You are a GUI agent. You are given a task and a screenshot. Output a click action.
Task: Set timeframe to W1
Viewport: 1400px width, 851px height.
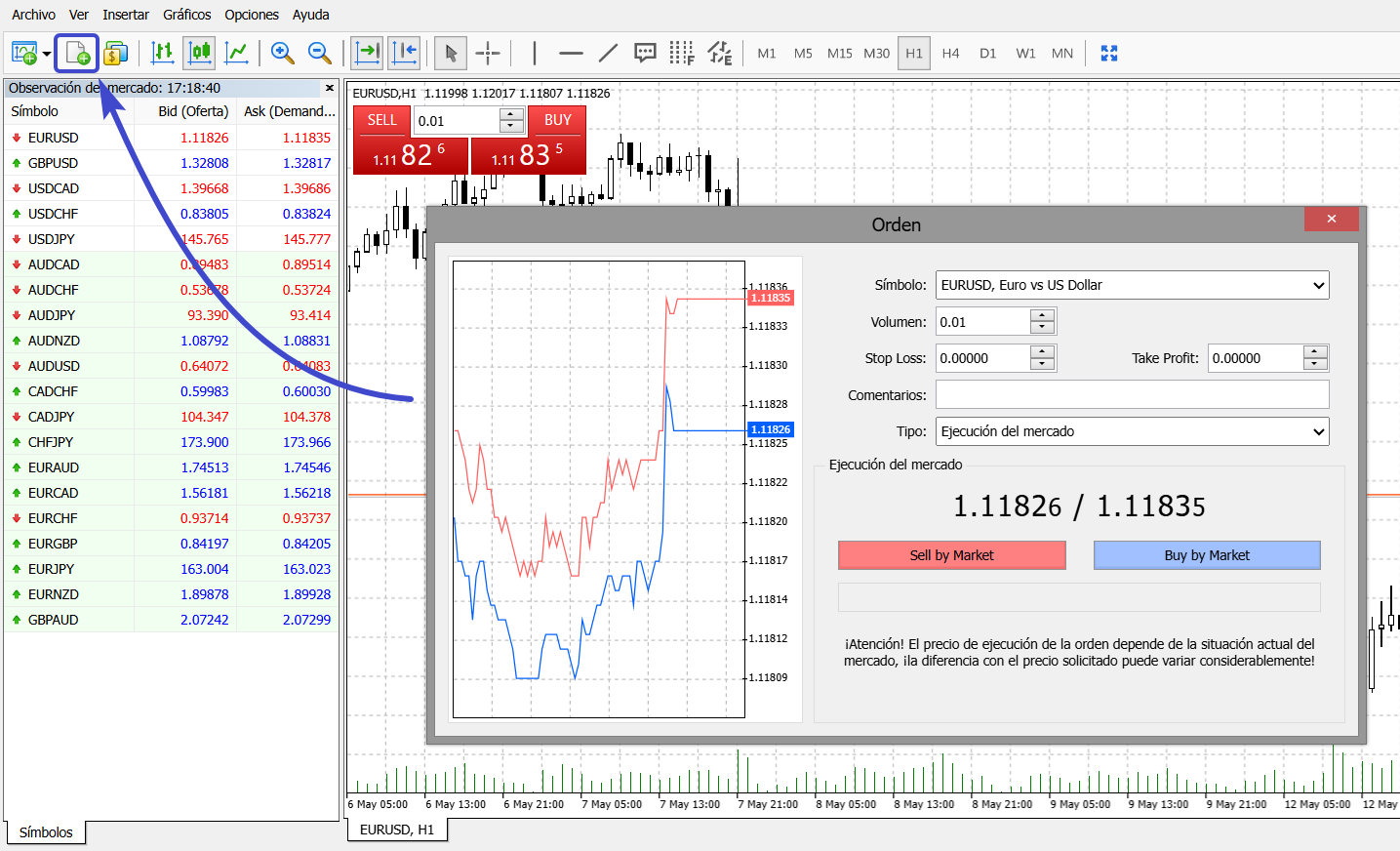tap(1025, 53)
